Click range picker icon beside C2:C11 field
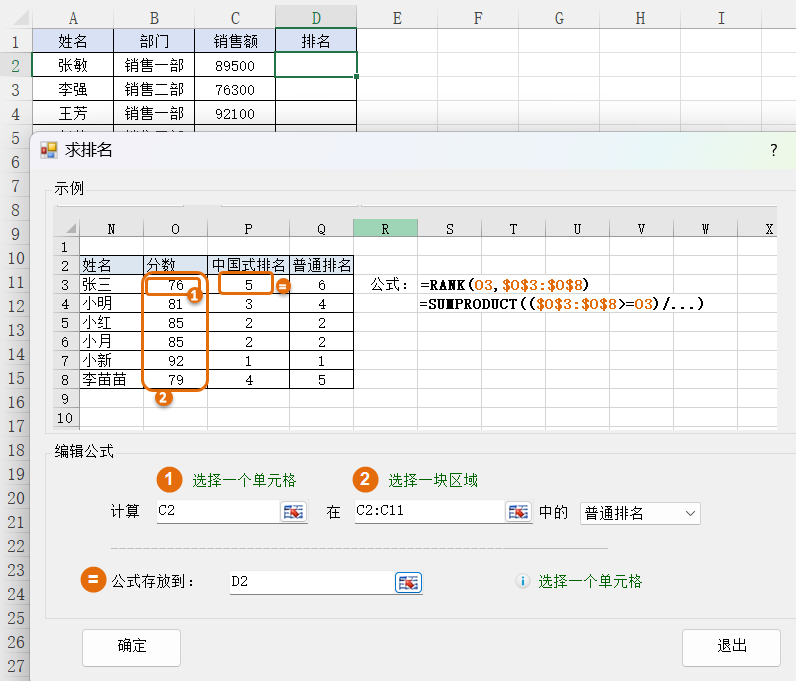This screenshot has width=796, height=681. (518, 512)
